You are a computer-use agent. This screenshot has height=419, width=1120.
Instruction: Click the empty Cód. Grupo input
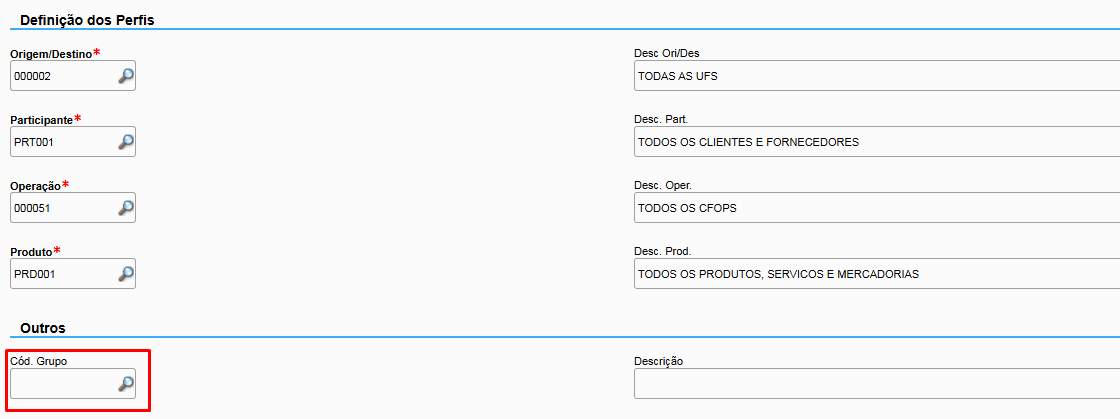tap(62, 383)
